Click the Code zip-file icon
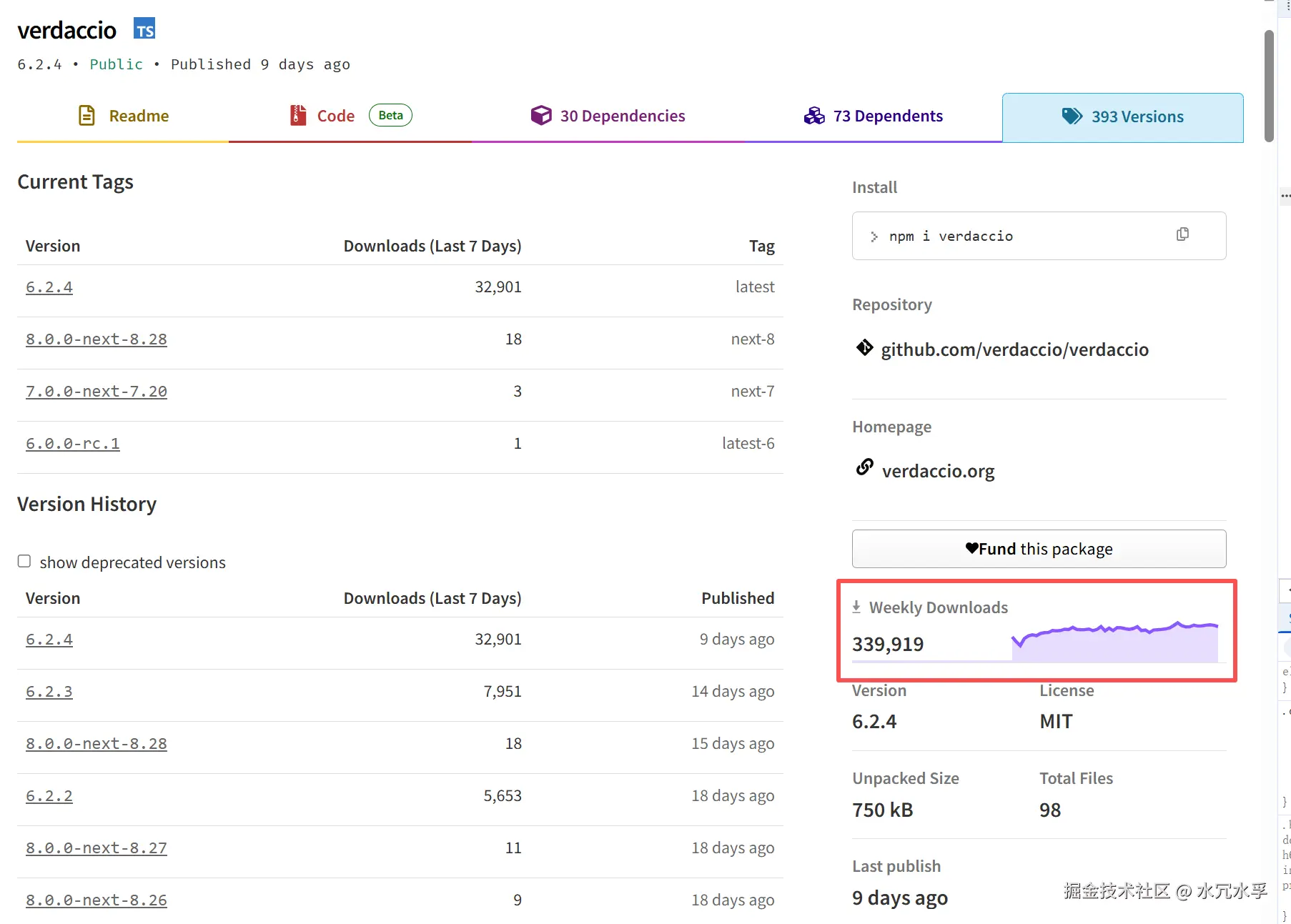The height and width of the screenshot is (924, 1291). click(x=297, y=116)
